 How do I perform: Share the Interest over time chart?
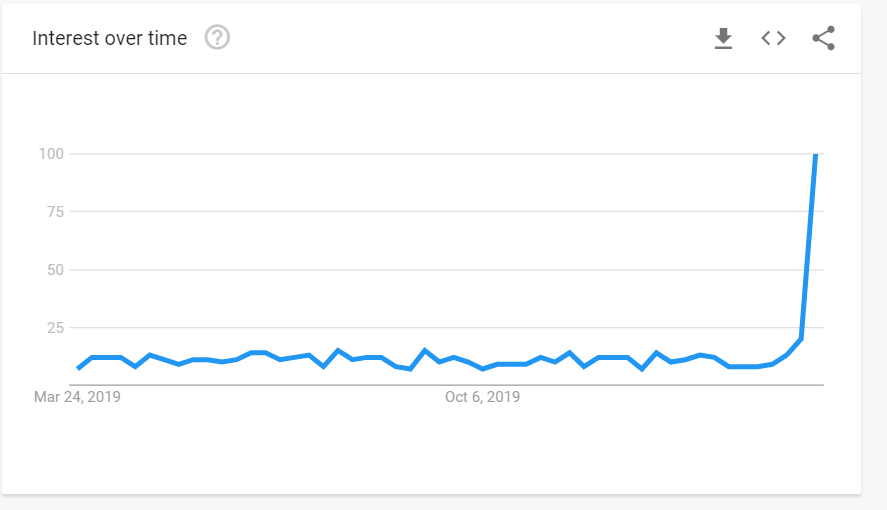coord(823,38)
